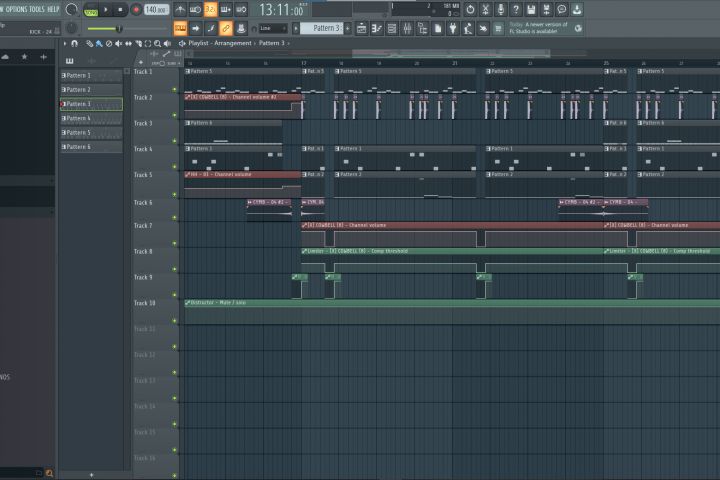
Task: Expand the playlist options menu arrow
Action: click(65, 43)
